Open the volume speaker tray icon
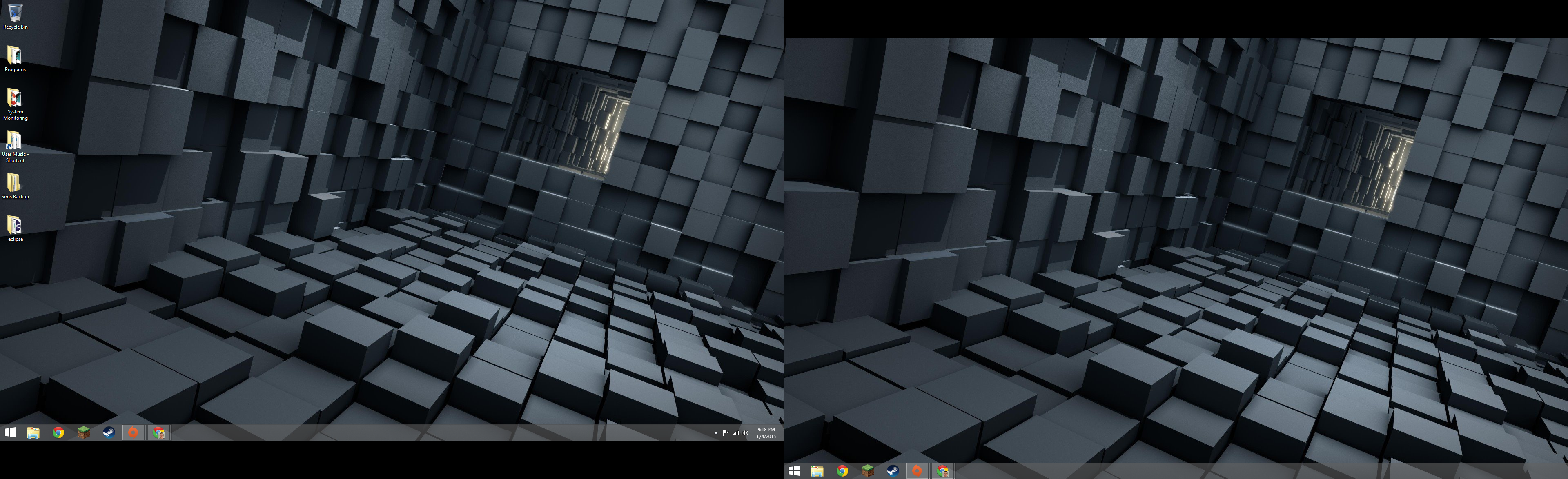The width and height of the screenshot is (1568, 479). point(746,433)
